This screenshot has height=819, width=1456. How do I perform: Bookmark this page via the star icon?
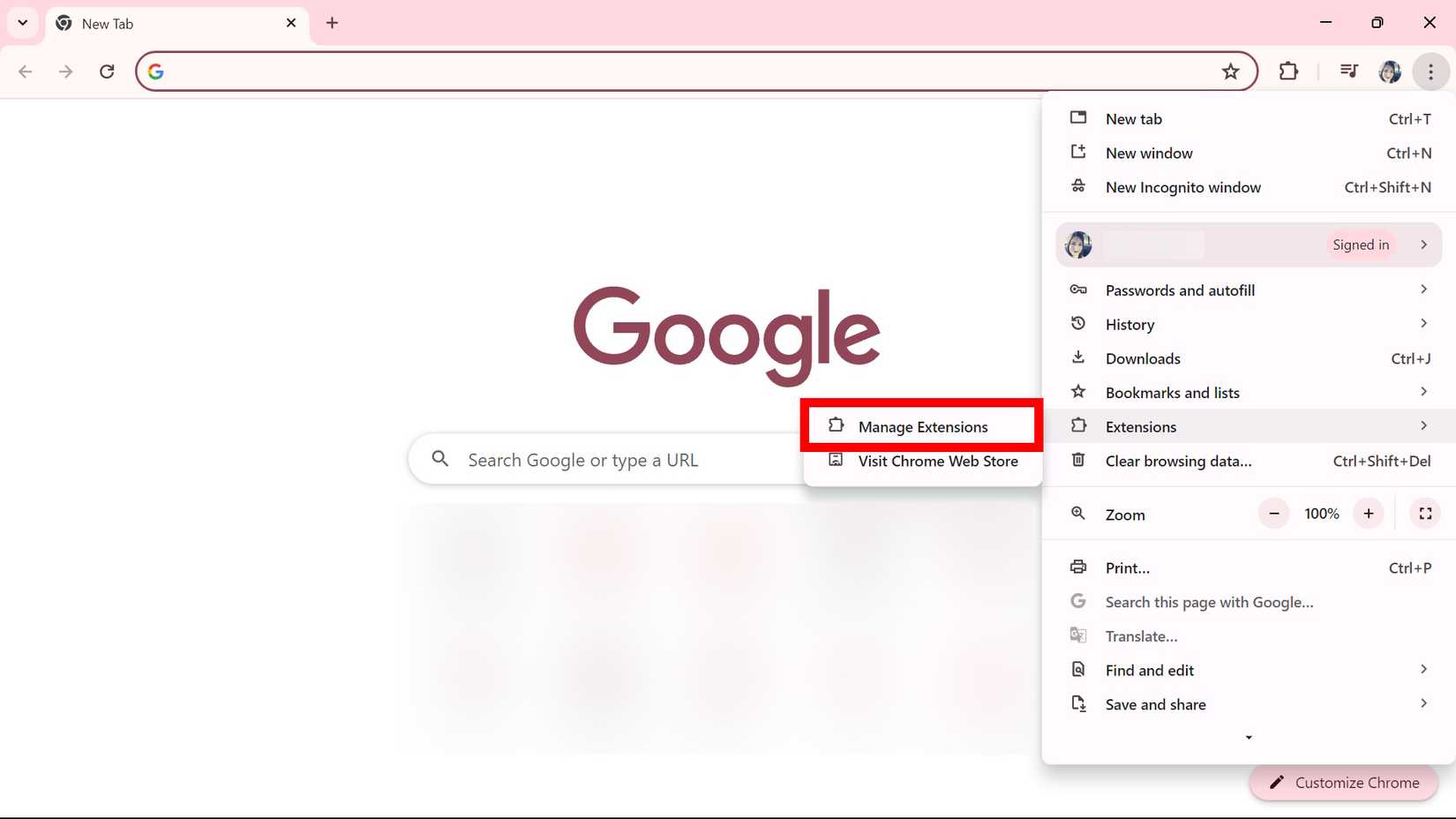[1231, 71]
